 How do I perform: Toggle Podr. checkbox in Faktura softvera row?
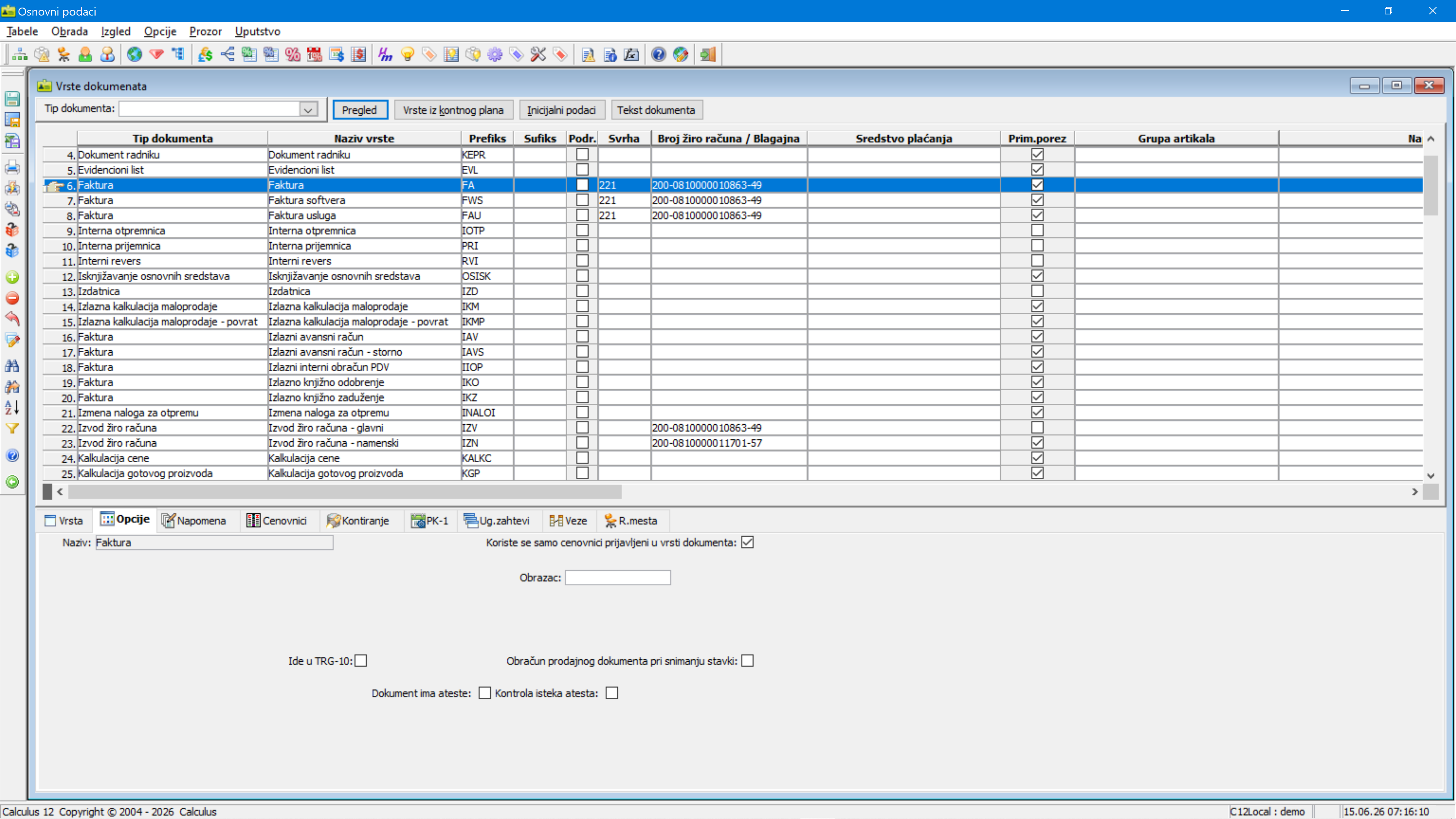pyautogui.click(x=582, y=200)
